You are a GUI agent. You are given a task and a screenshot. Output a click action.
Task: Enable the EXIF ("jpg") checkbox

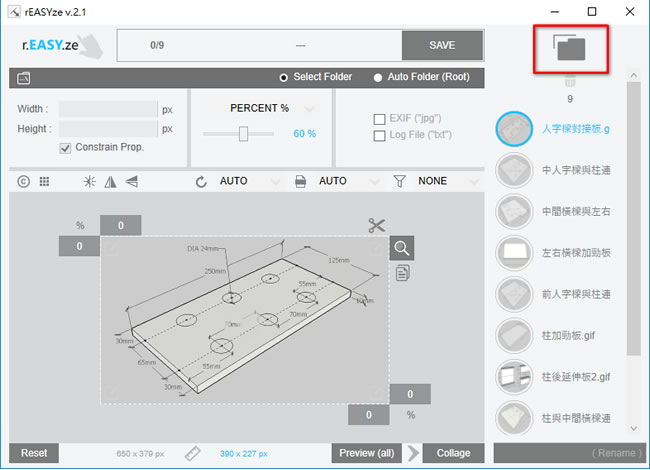click(x=379, y=119)
